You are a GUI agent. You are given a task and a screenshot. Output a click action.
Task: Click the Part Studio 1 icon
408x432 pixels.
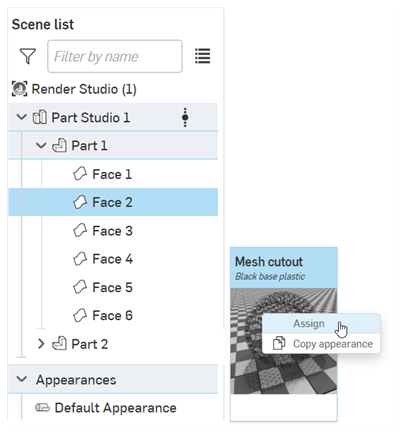40,117
